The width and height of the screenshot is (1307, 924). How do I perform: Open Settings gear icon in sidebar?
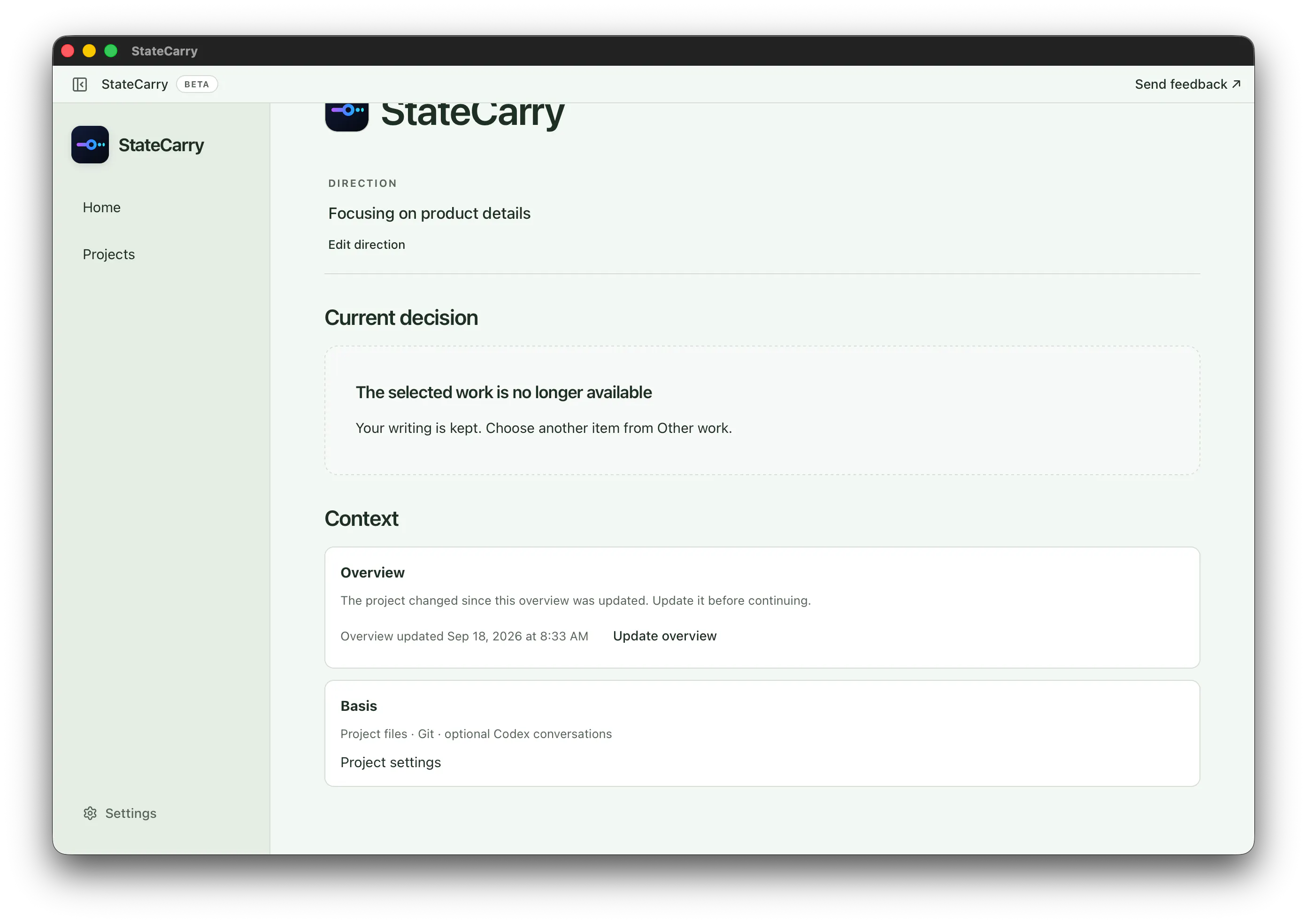90,813
